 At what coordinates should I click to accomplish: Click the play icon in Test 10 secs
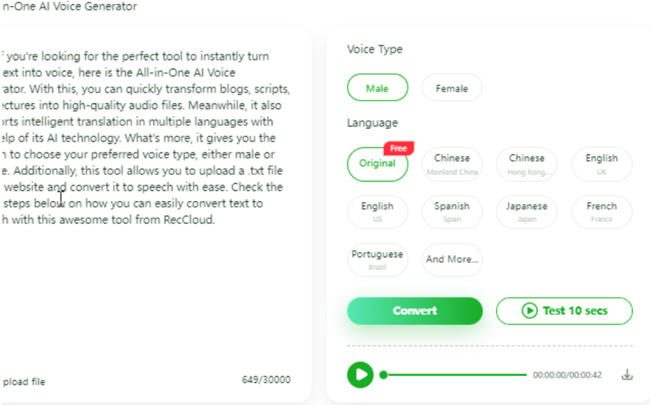529,310
